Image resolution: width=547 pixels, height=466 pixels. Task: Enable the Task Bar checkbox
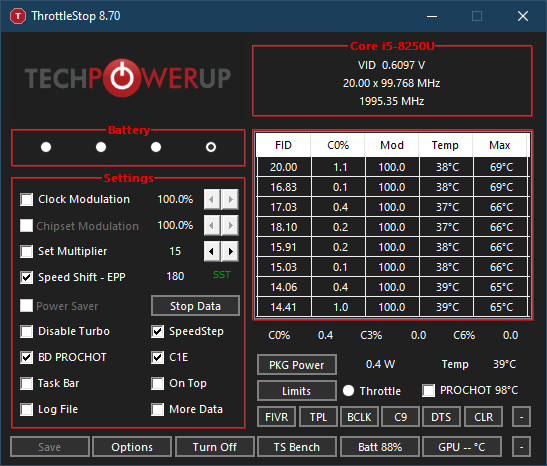tap(27, 384)
